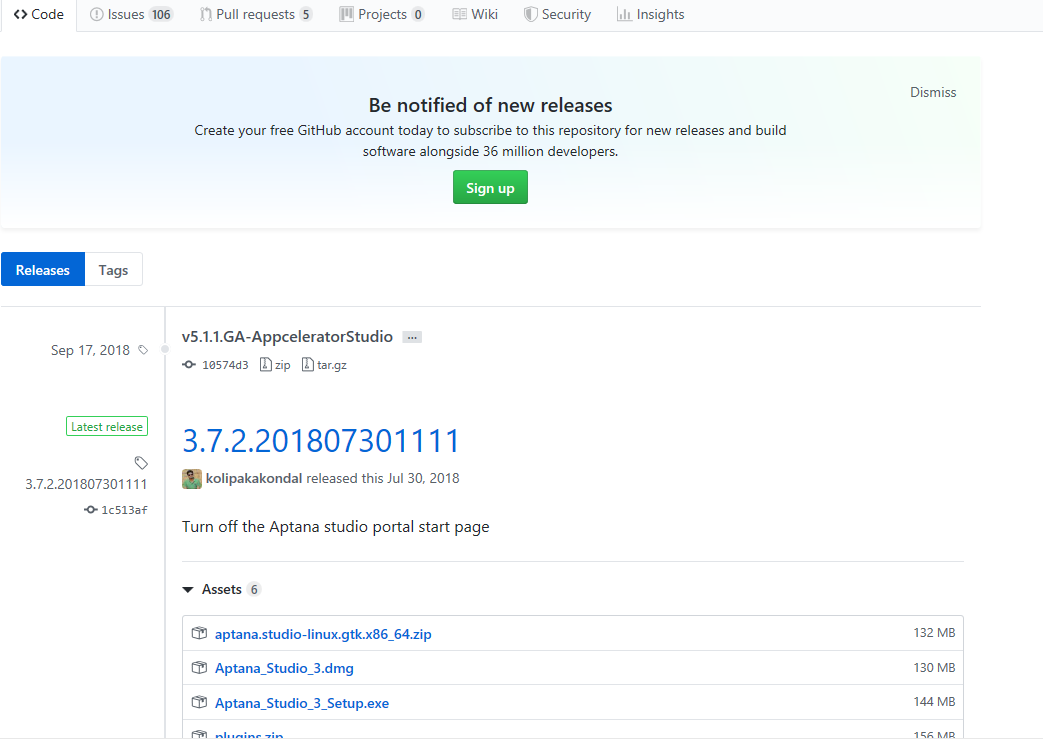Click the Issues count badge 106
Screen dimensions: 1043x739
[161, 15]
